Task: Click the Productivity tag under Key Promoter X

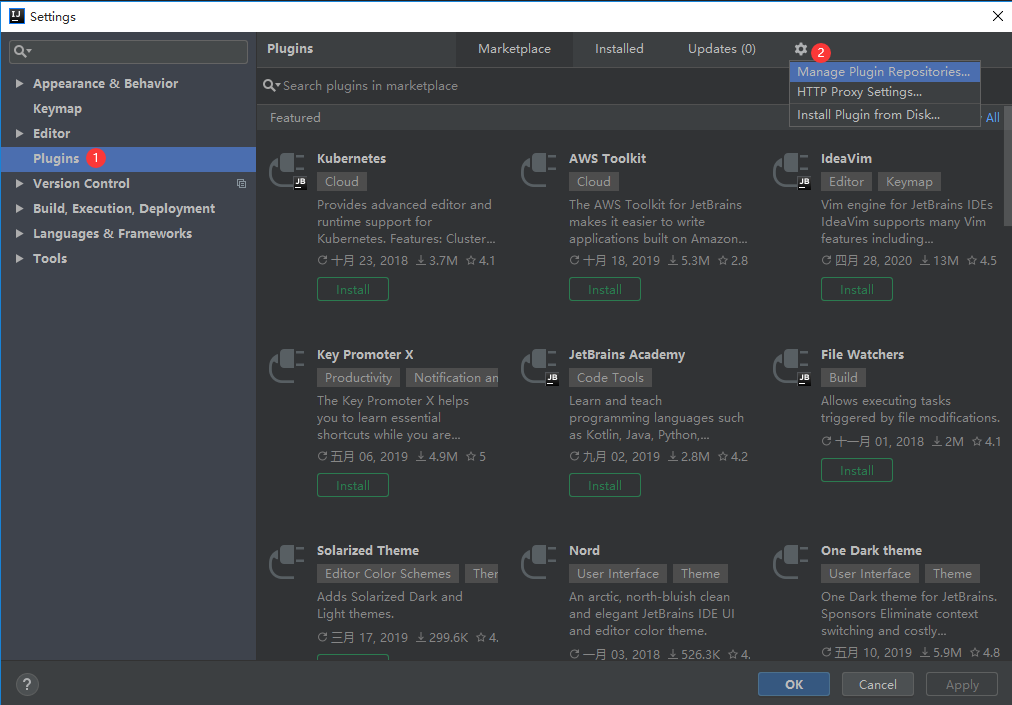Action: 358,378
